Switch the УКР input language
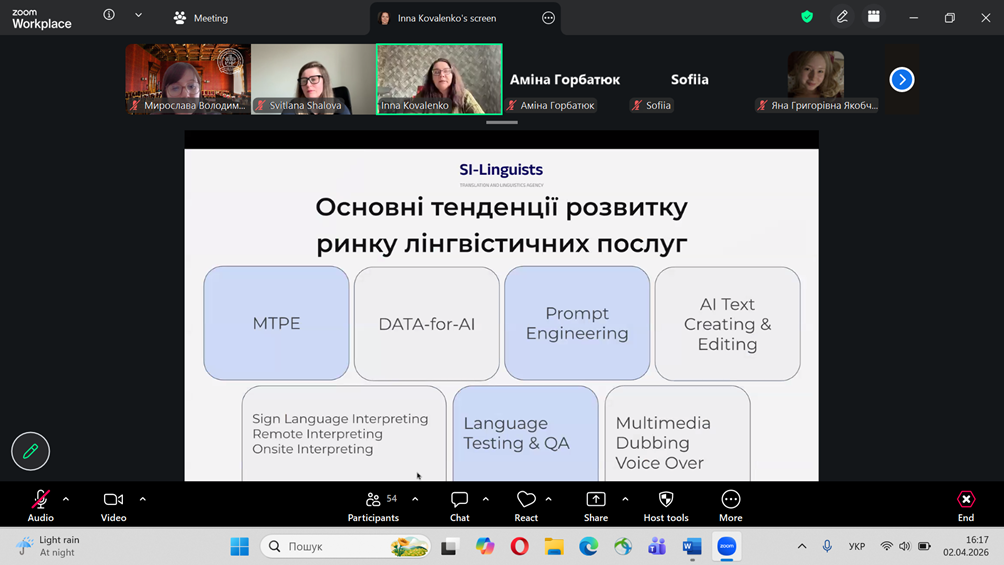The image size is (1004, 565). 857,546
